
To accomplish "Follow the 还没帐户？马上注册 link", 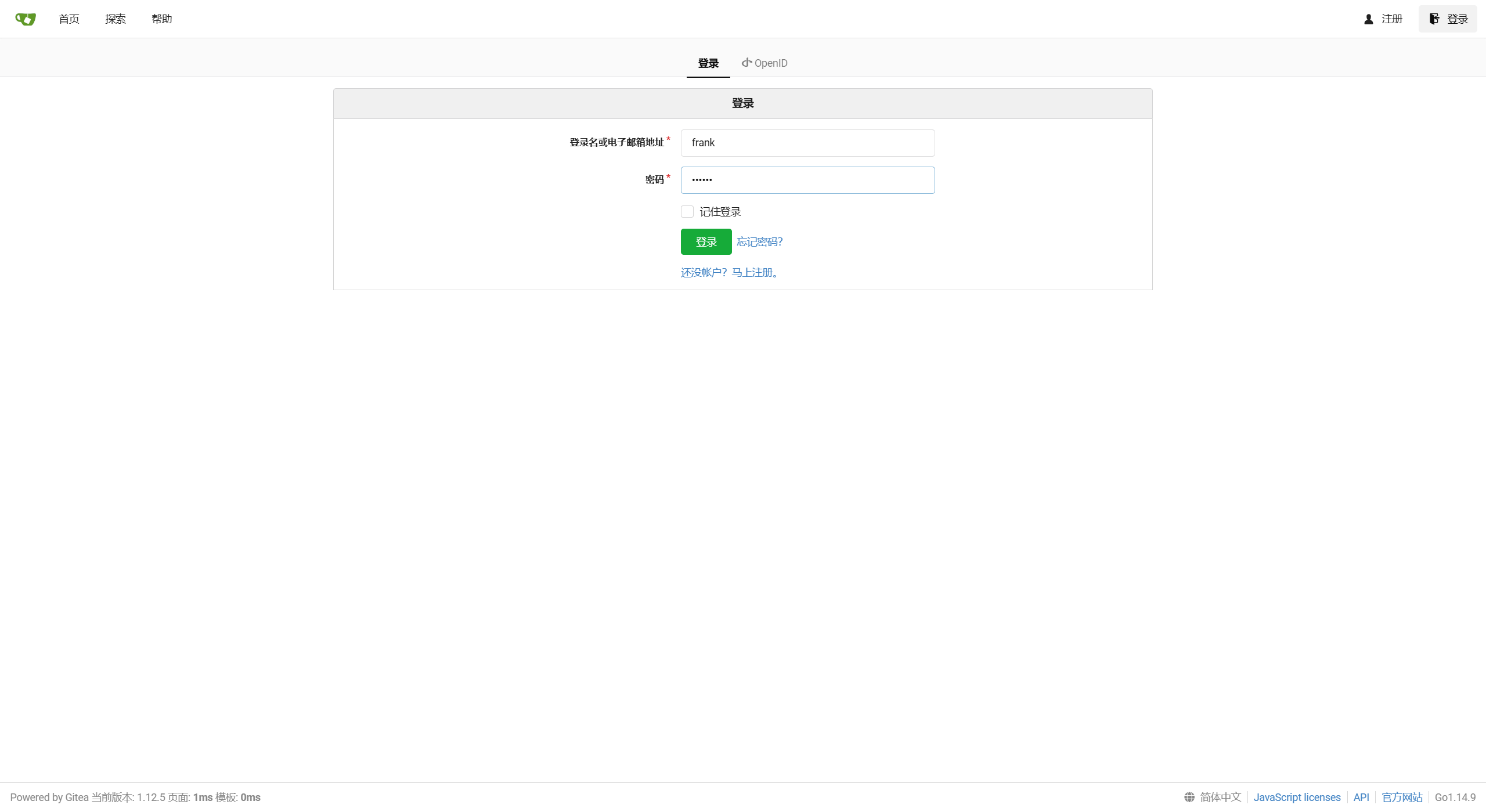I will [x=730, y=272].
